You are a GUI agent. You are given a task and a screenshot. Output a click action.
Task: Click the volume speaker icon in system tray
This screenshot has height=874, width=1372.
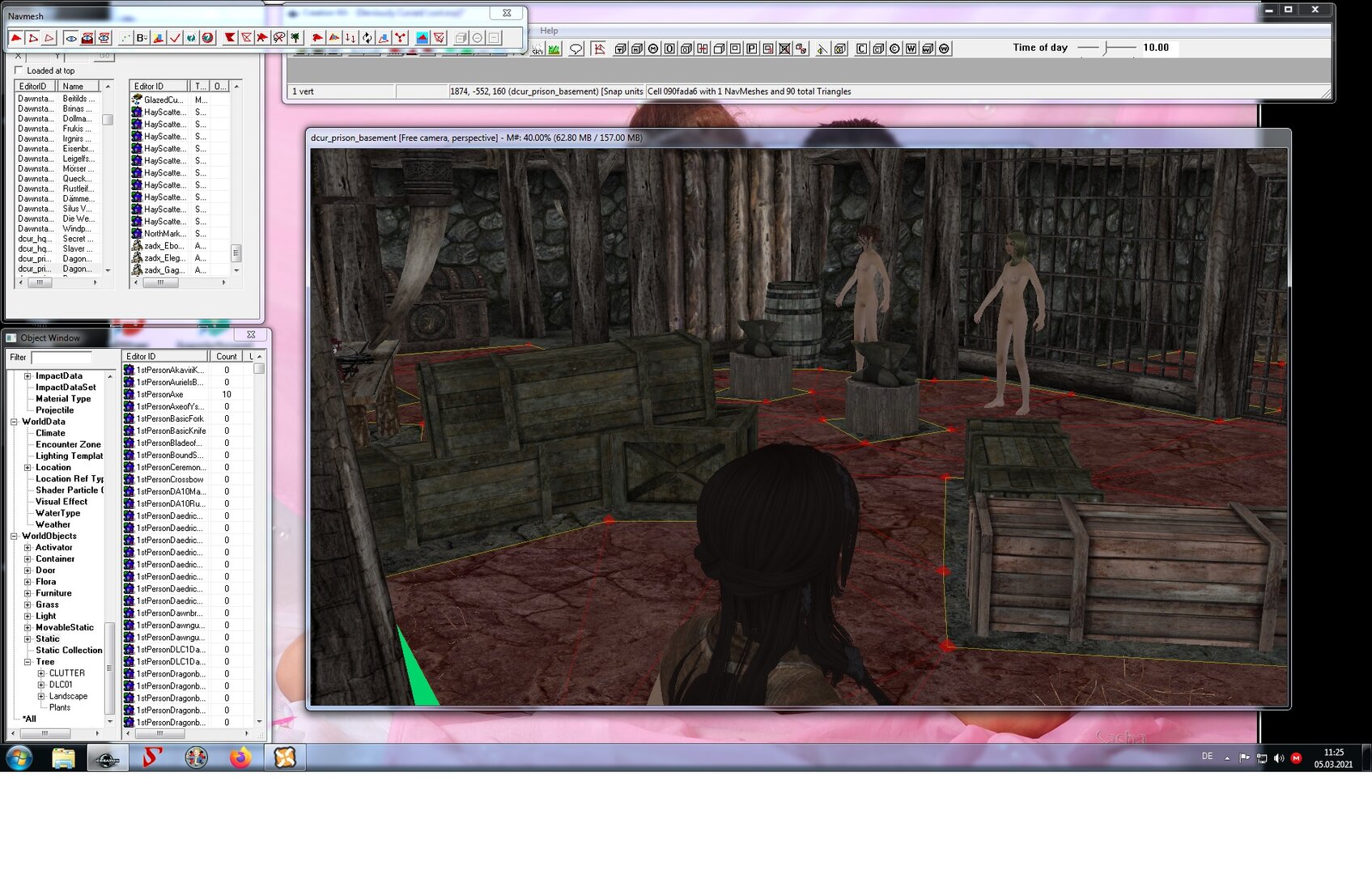1279,758
